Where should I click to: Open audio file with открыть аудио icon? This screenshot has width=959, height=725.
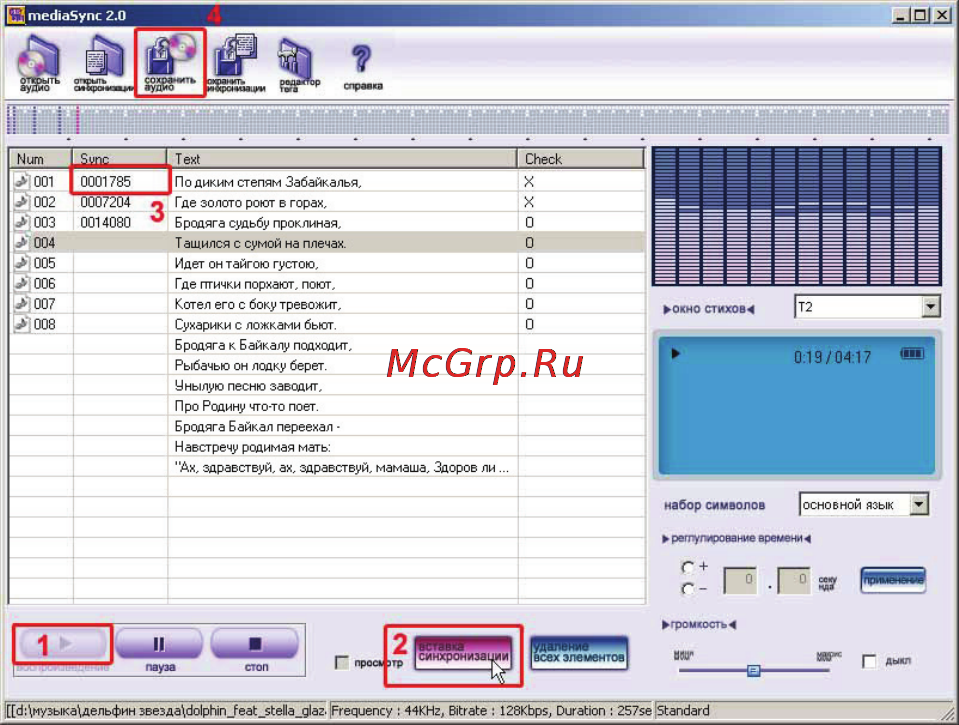(x=39, y=64)
